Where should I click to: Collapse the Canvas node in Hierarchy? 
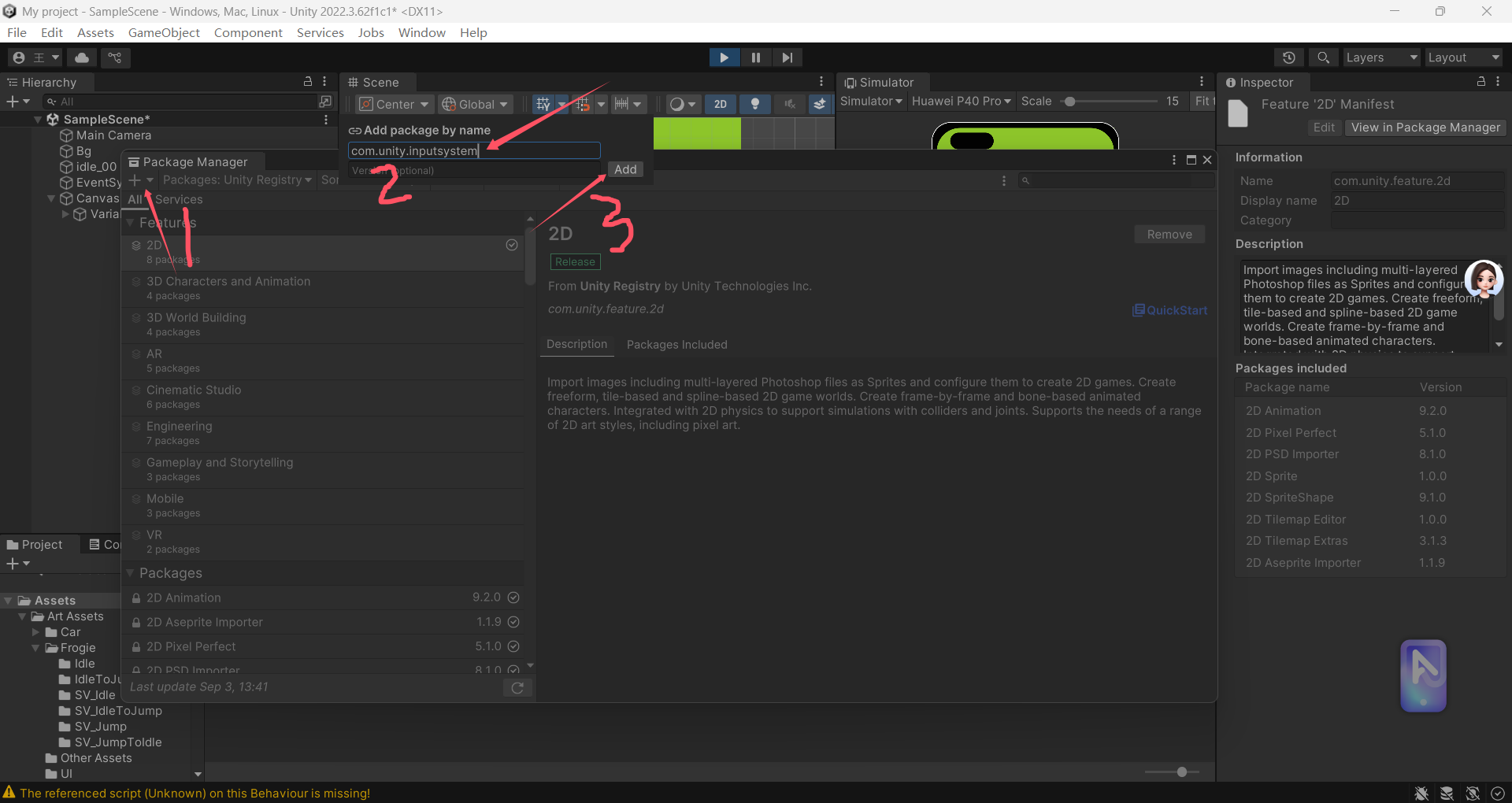[x=51, y=198]
